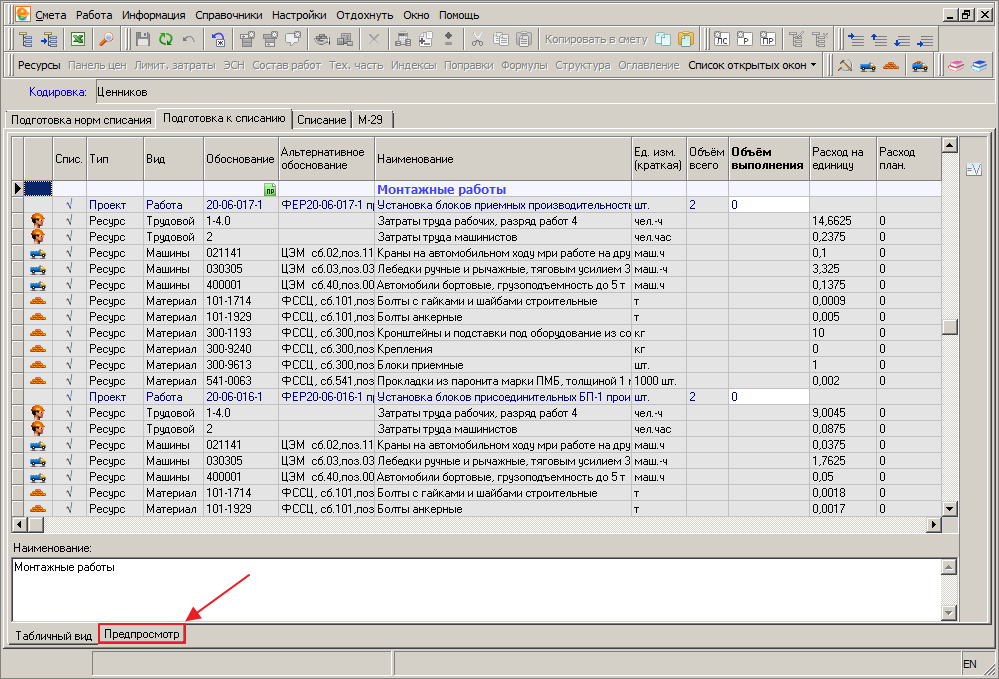This screenshot has height=679, width=999.
Task: Click the Объём выполнения cell for 20-06-017-1
Action: coord(767,205)
